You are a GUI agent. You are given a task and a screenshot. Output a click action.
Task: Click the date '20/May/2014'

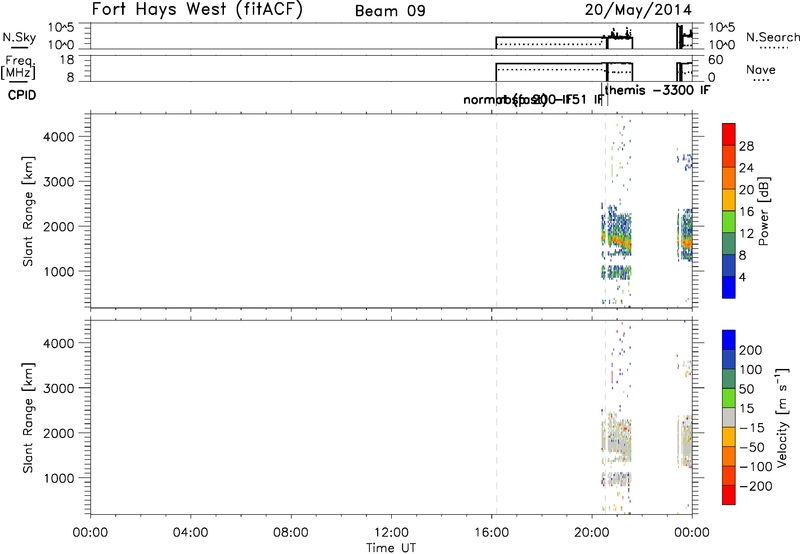coord(638,10)
